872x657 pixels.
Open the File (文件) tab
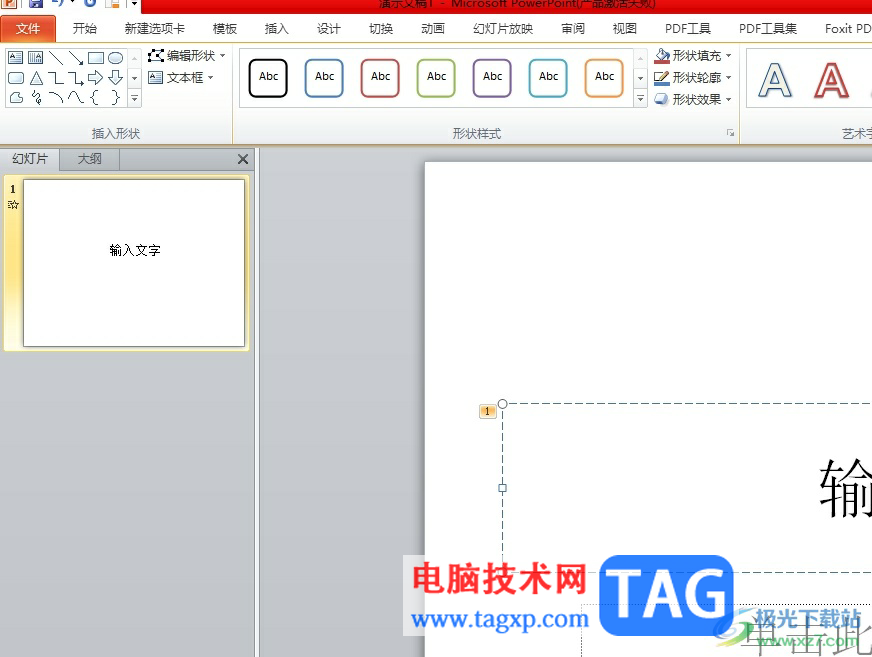[28, 28]
